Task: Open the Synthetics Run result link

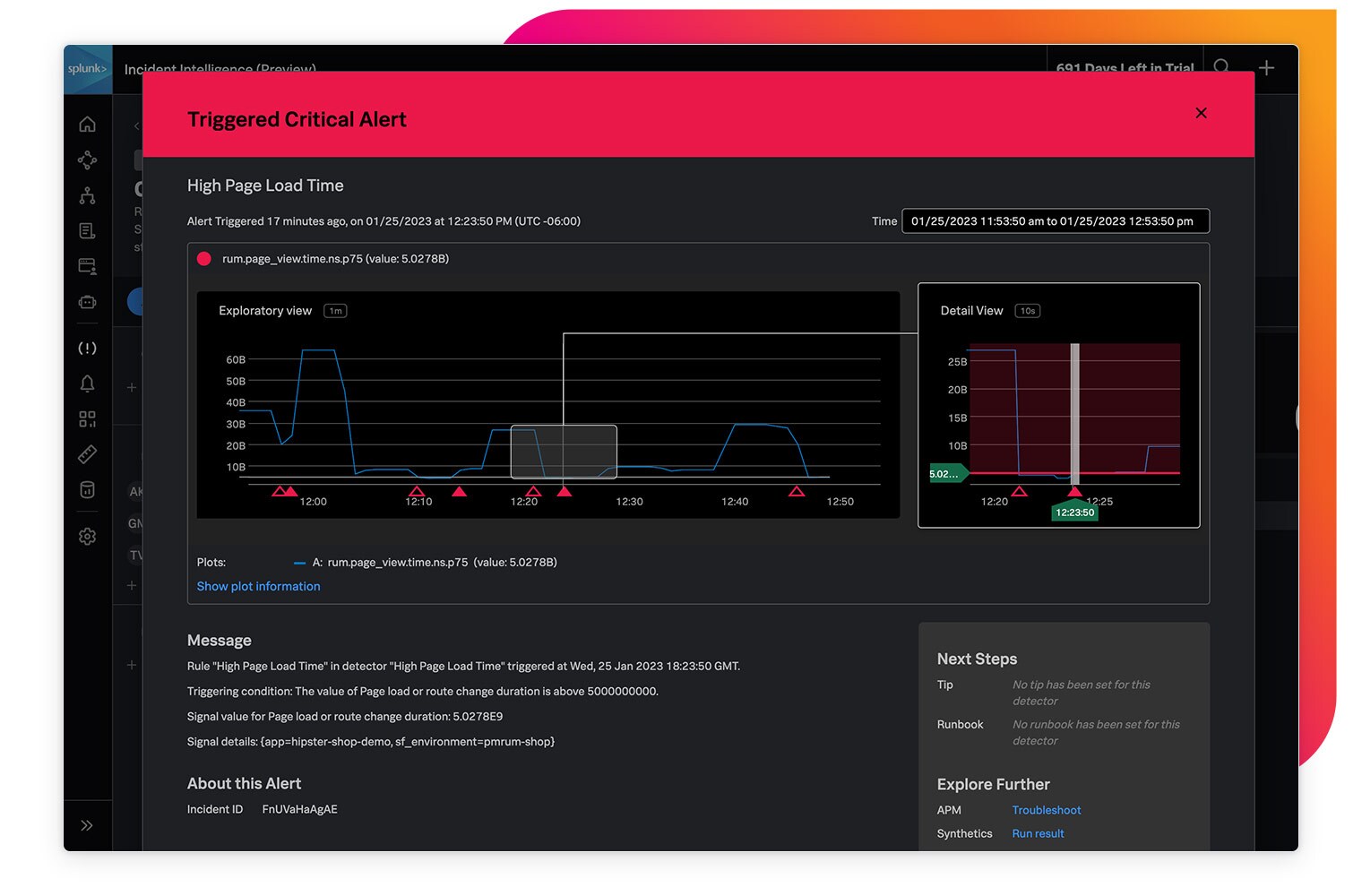Action: click(1038, 833)
